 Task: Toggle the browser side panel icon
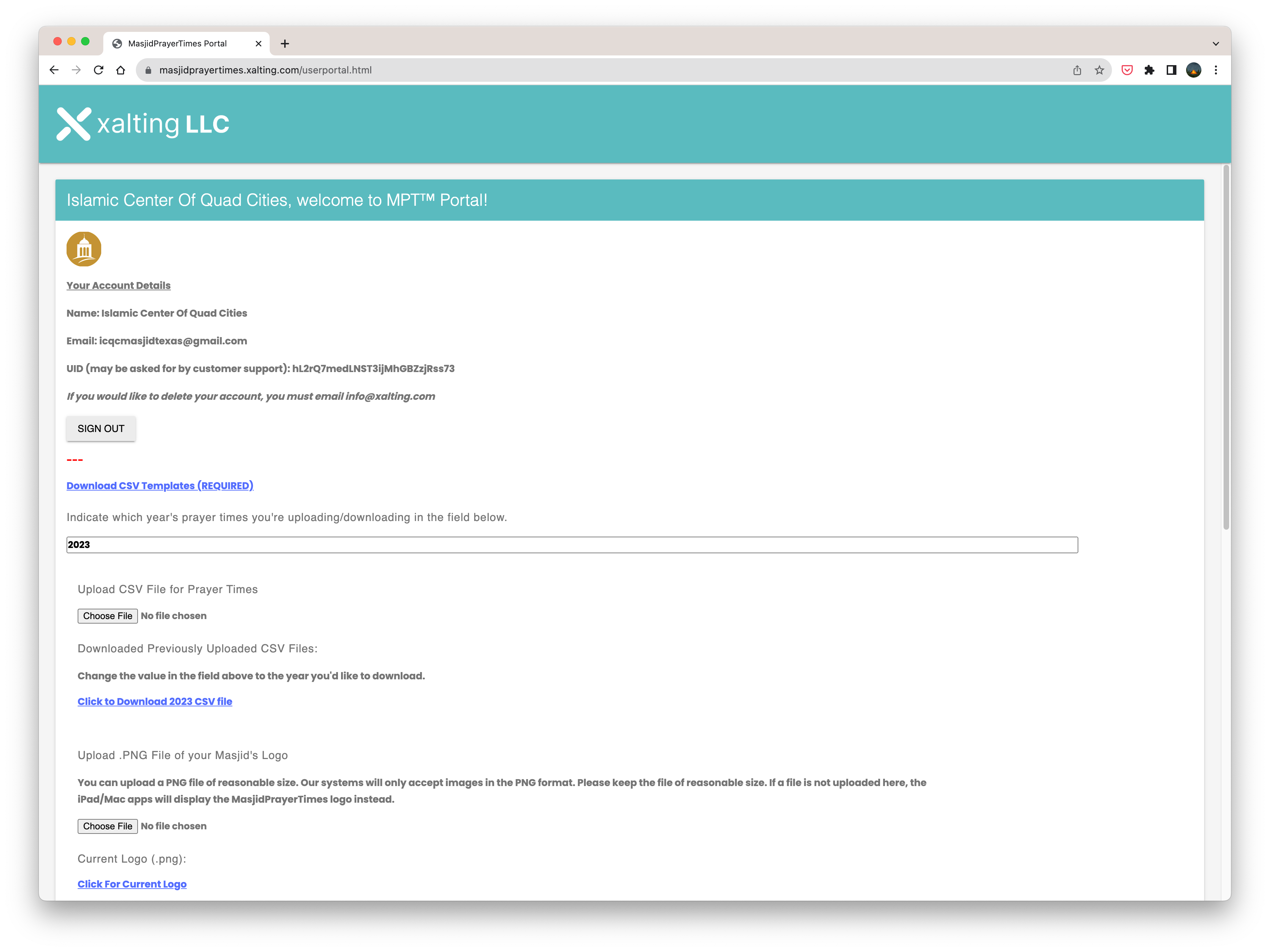pos(1171,70)
